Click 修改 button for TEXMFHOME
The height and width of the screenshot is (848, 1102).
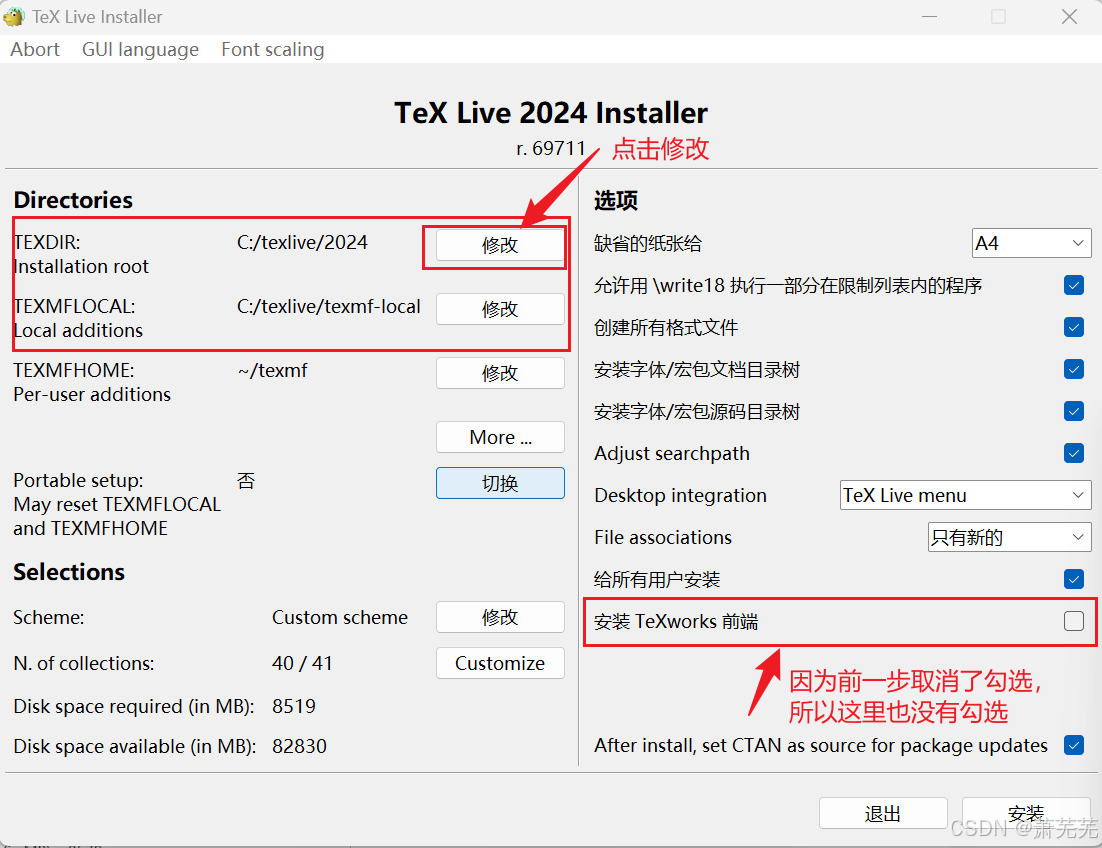click(500, 373)
